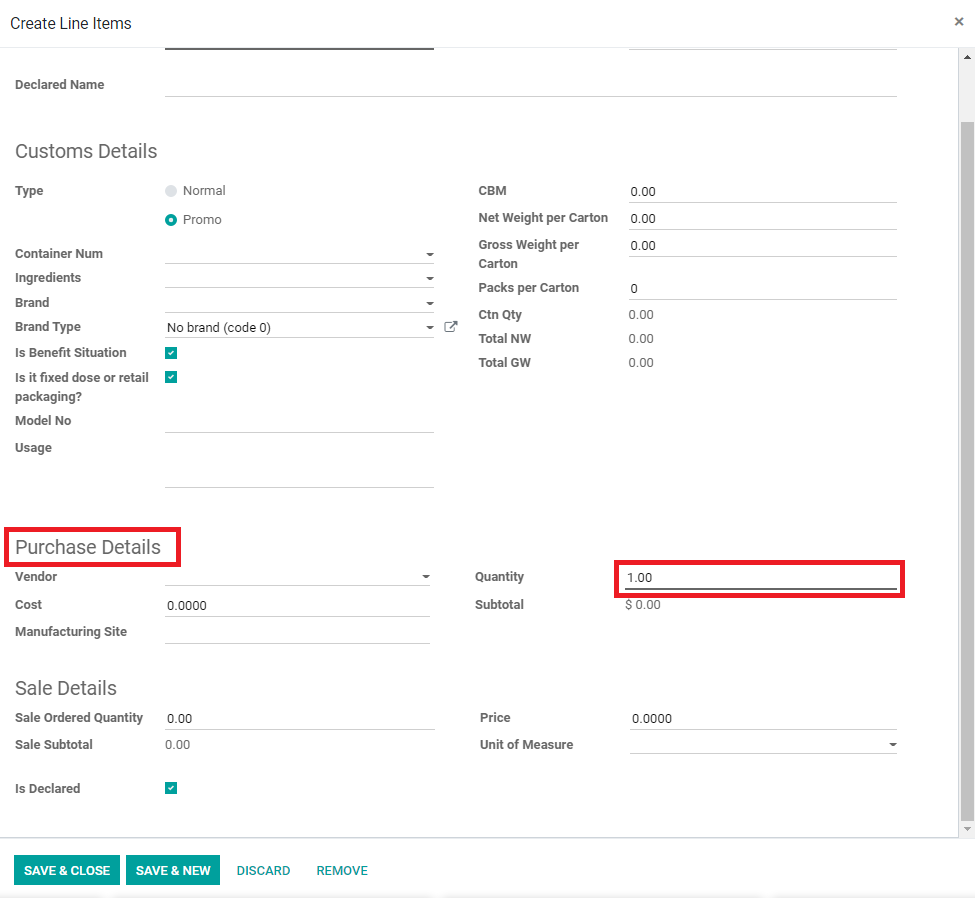Focus the purchase Quantity field
The image size is (975, 898).
point(760,578)
